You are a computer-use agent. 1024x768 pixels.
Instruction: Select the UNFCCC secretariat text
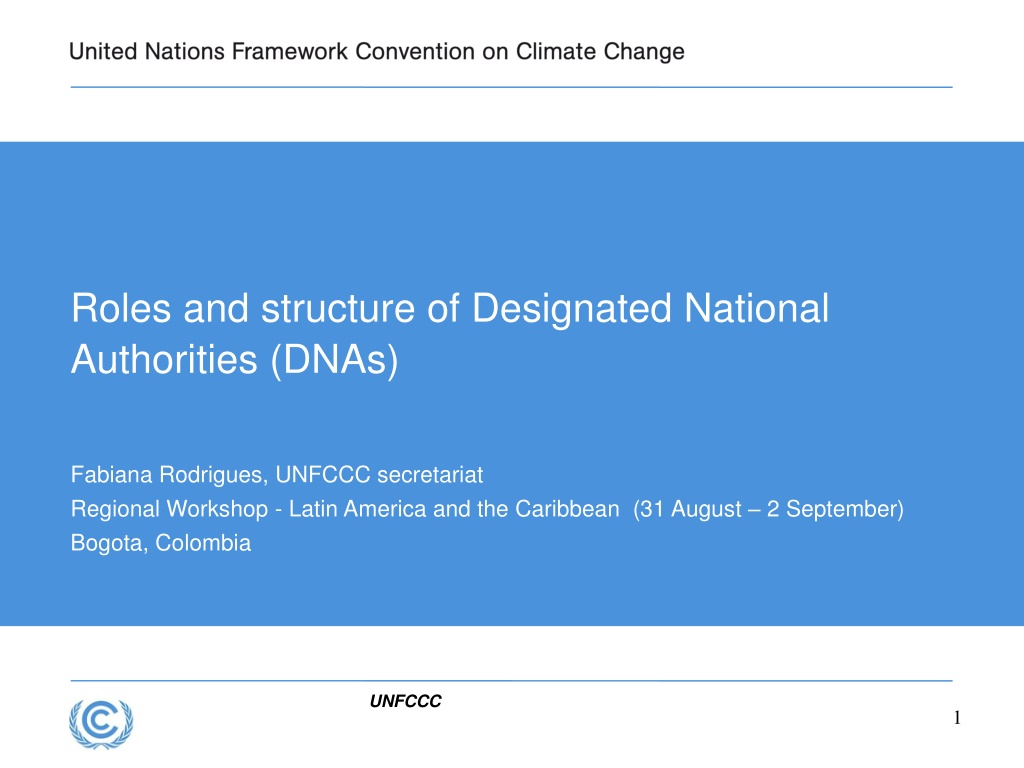pyautogui.click(x=379, y=475)
